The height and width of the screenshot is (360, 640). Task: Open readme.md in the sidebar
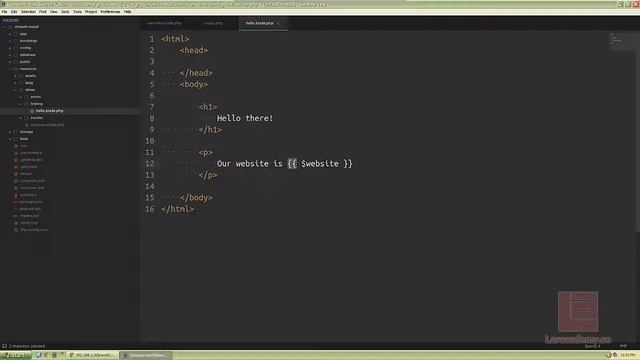[x=30, y=216]
